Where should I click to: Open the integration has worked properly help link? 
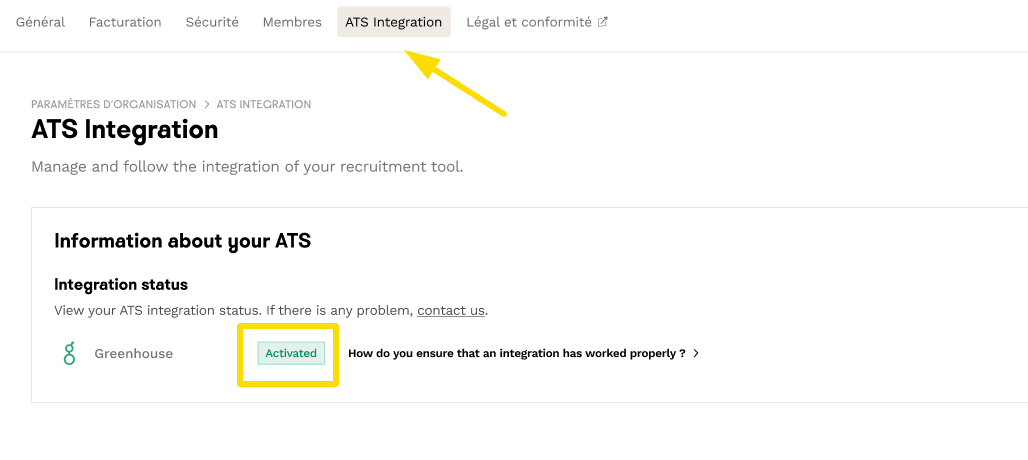[x=516, y=353]
